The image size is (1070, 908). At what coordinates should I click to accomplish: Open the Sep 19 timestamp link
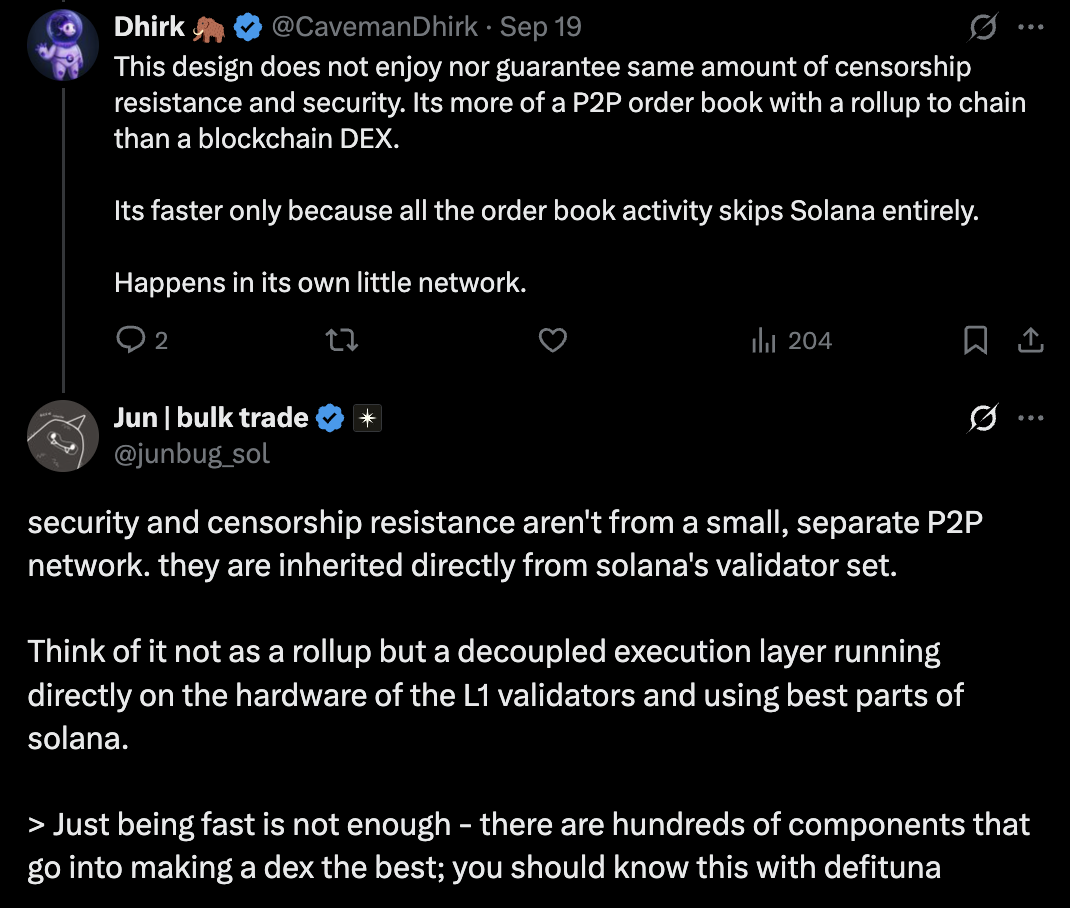541,27
